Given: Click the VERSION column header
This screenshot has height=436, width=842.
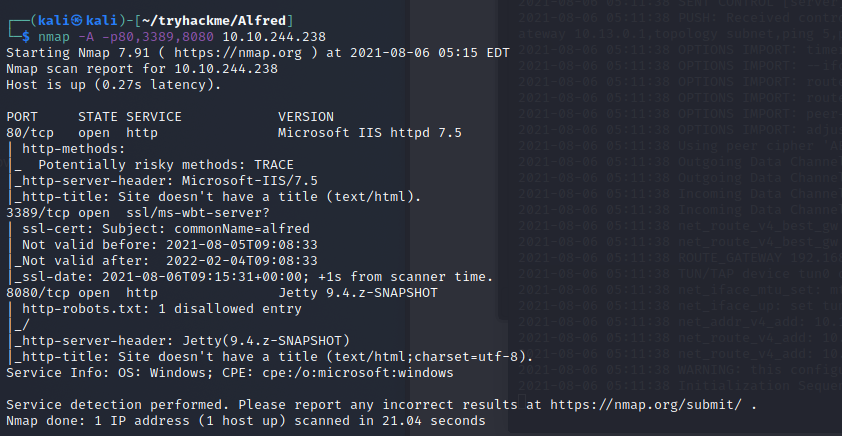Looking at the screenshot, I should 306,116.
